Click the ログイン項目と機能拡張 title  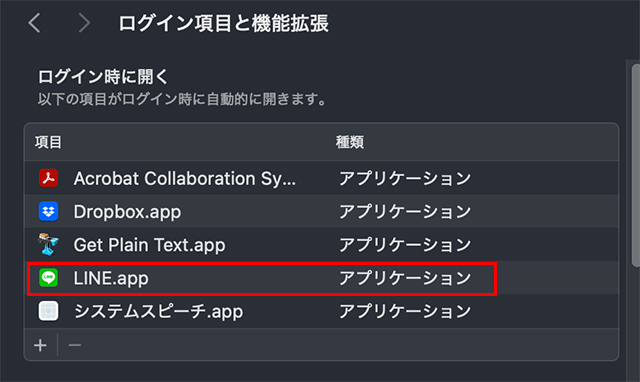223,23
